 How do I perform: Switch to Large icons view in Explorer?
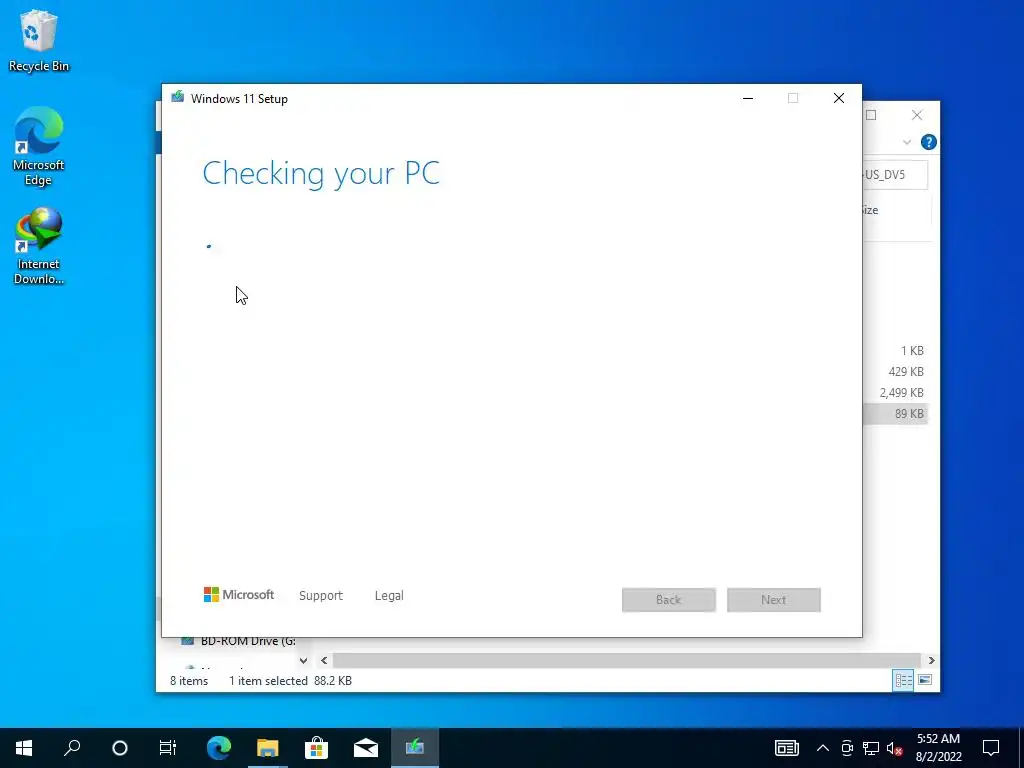coord(925,680)
